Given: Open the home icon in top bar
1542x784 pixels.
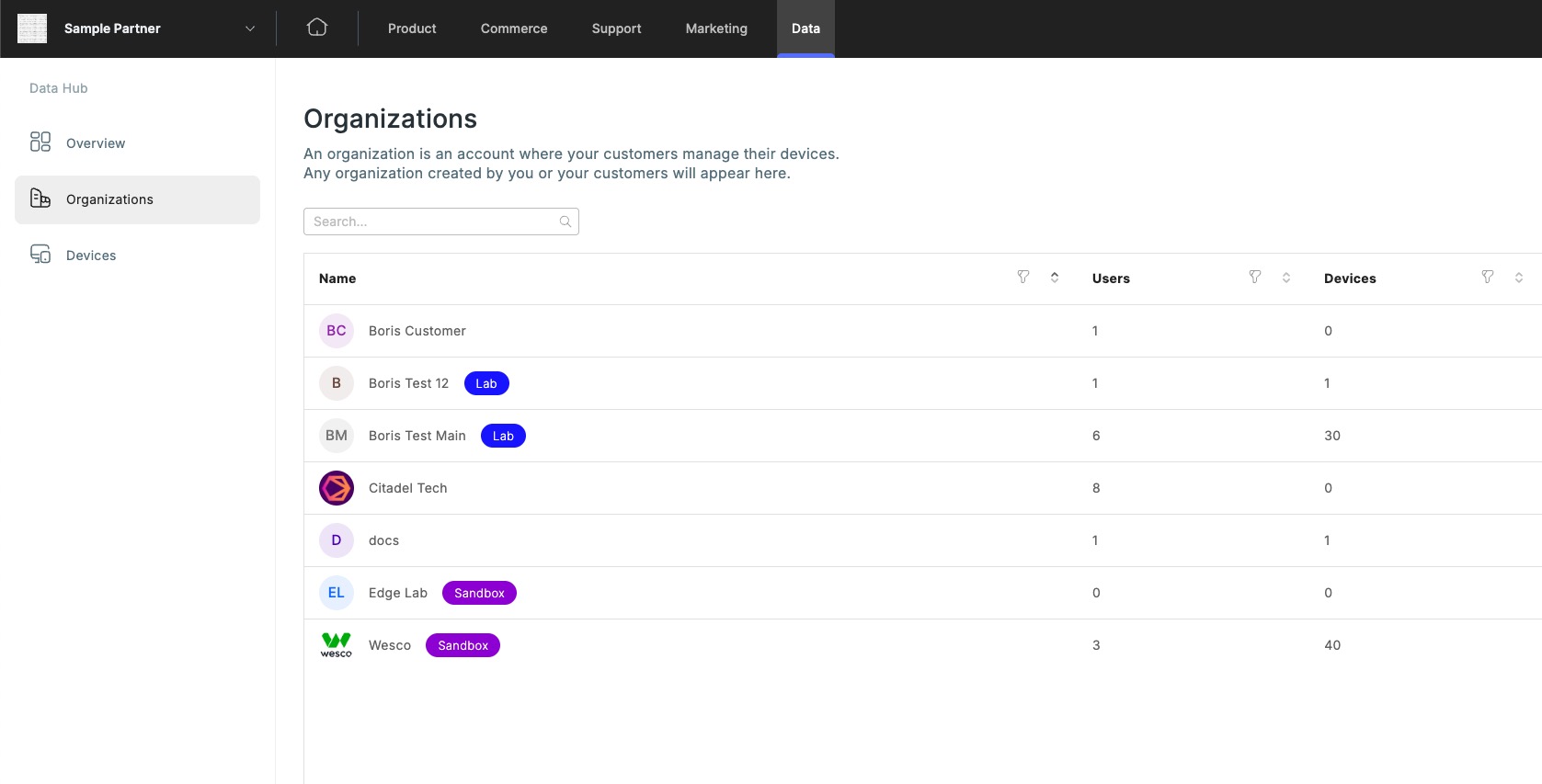Looking at the screenshot, I should click(x=317, y=28).
